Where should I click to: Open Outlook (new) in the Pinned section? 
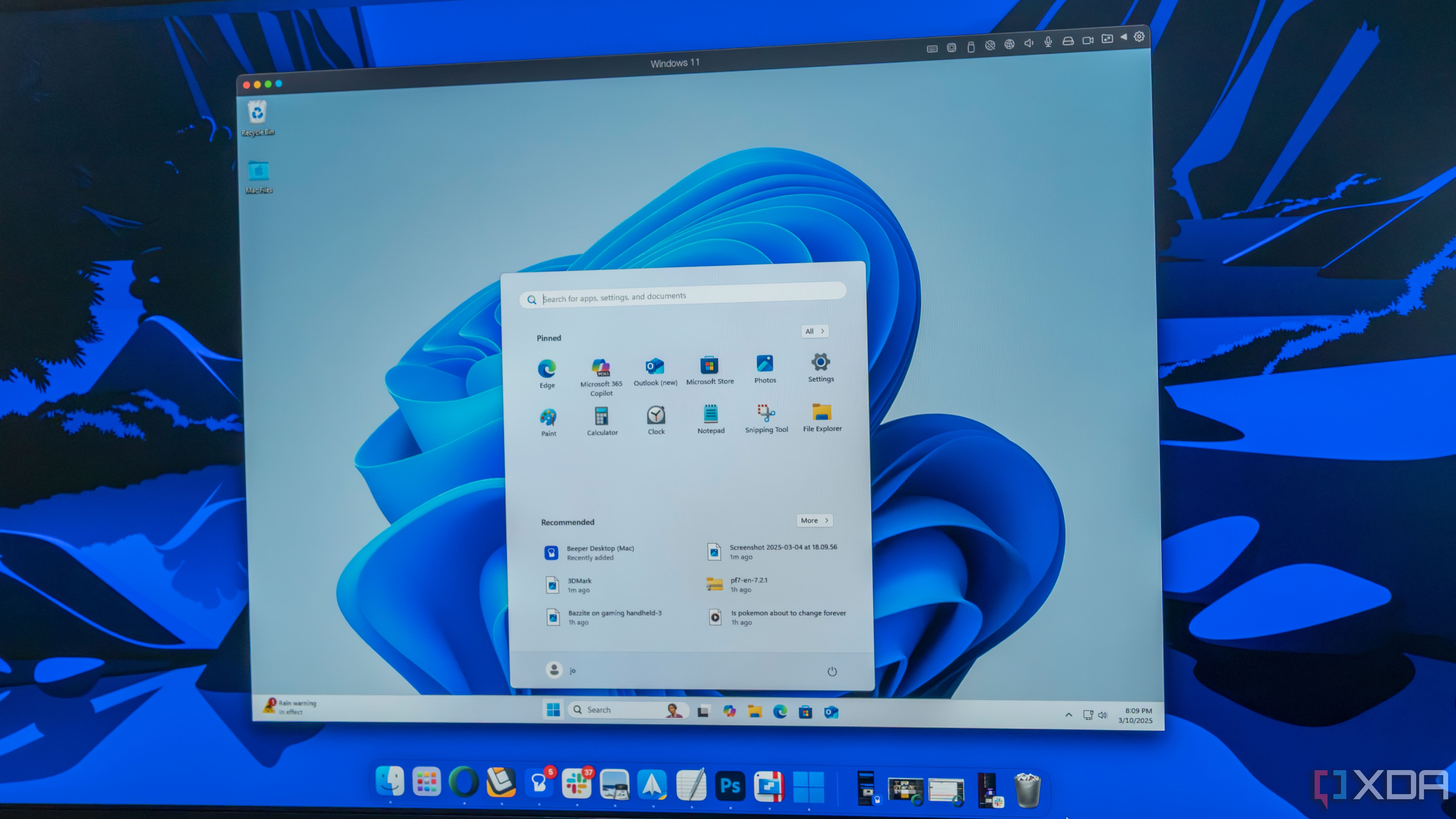coord(655,371)
